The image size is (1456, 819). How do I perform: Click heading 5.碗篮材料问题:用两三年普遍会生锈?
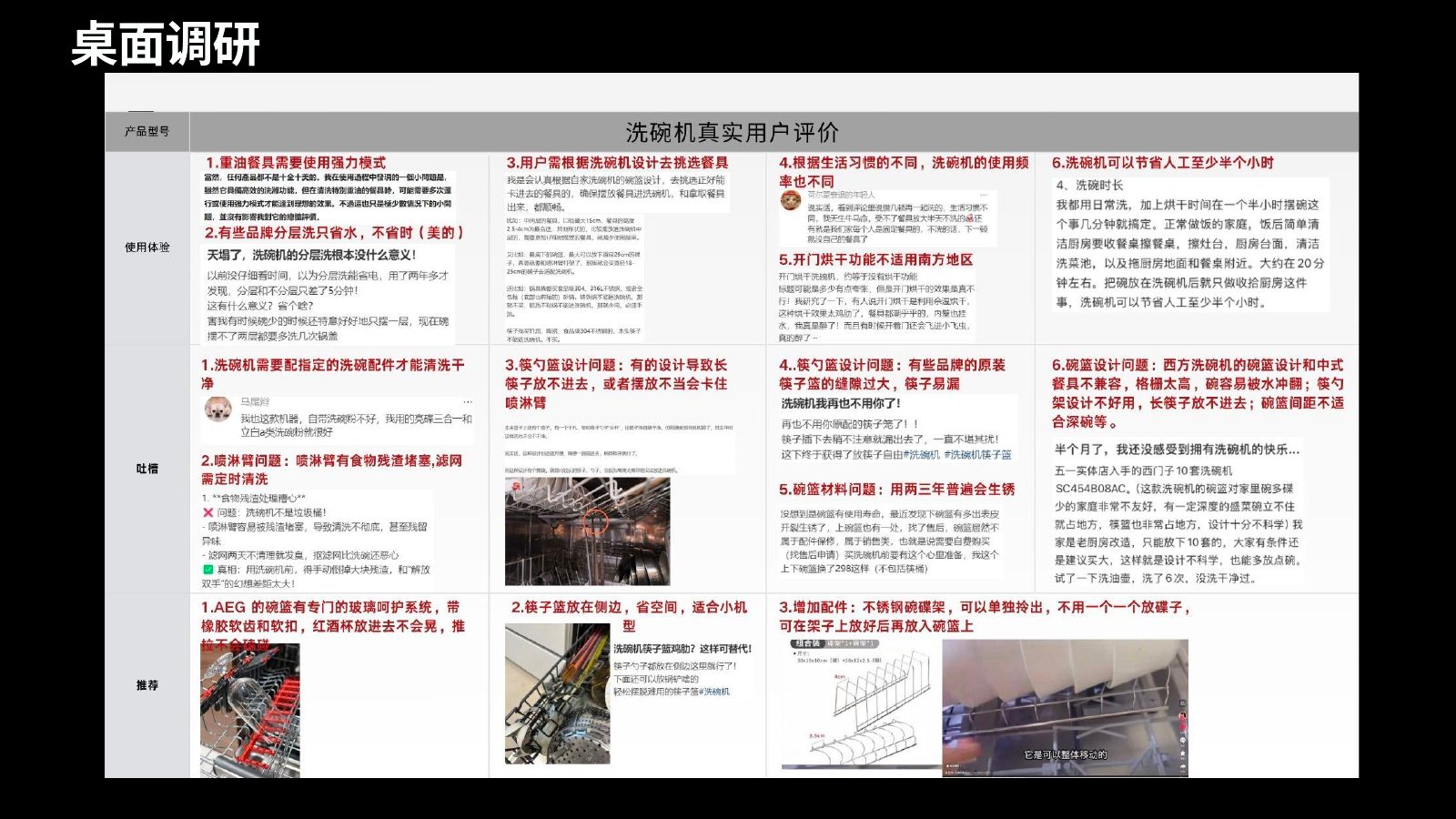(896, 490)
